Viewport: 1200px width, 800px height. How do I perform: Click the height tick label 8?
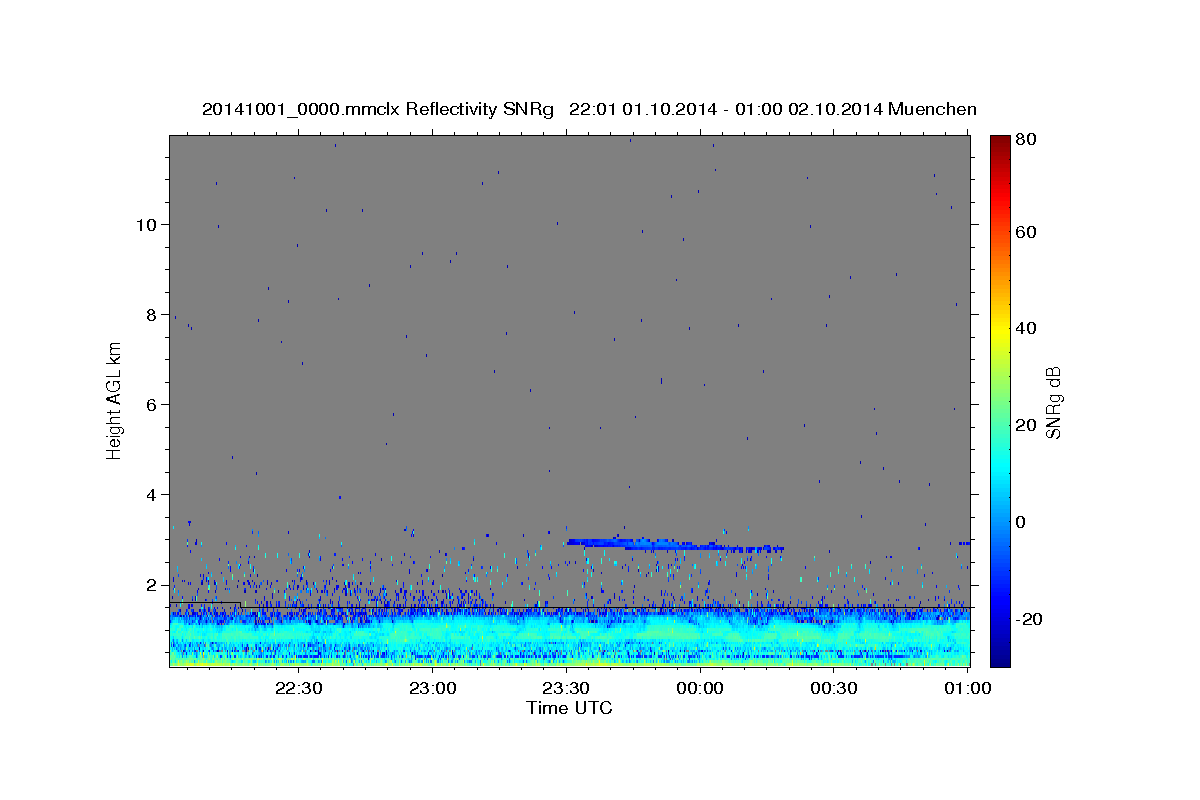151,314
